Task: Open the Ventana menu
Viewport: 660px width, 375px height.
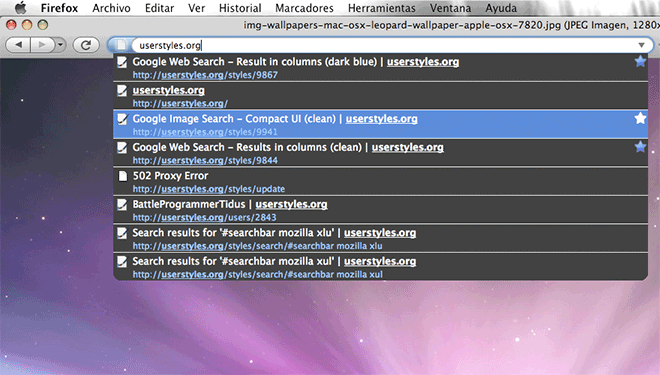Action: [x=450, y=8]
